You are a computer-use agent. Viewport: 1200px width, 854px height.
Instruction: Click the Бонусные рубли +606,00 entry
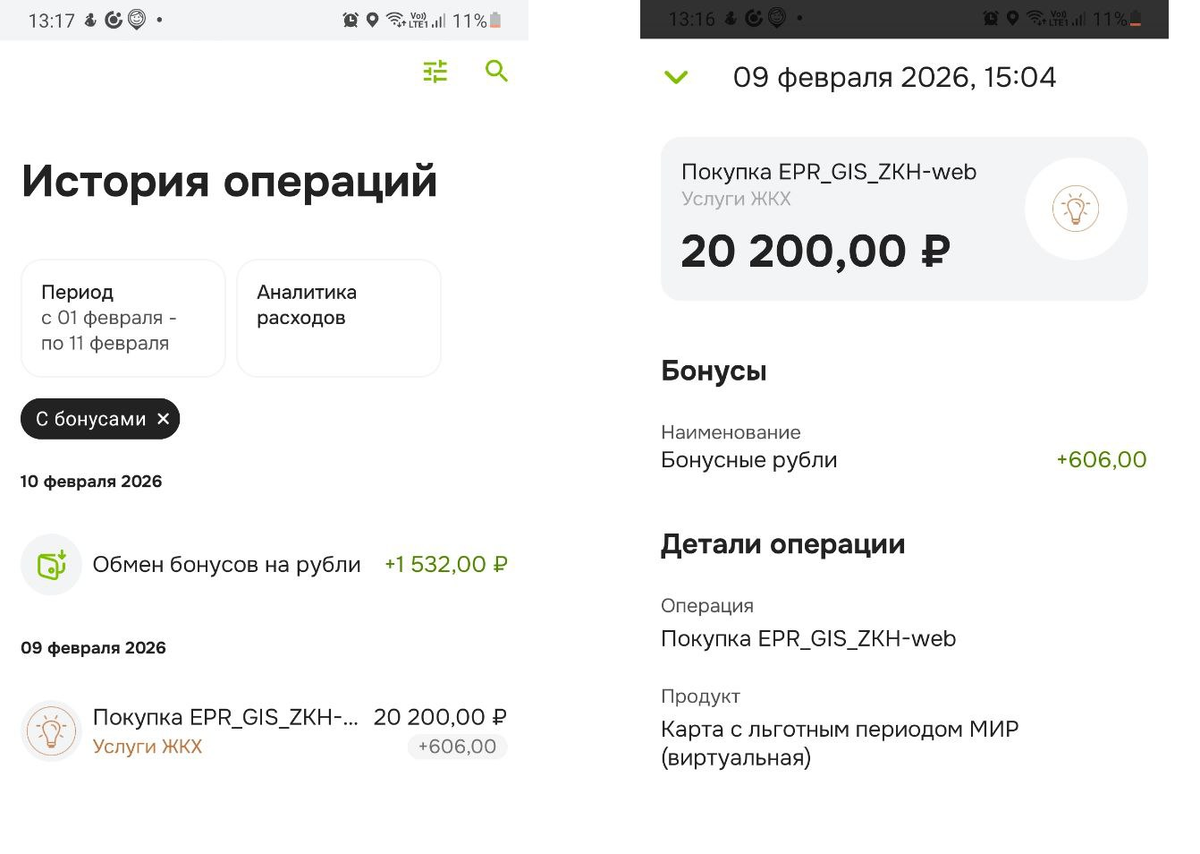900,459
